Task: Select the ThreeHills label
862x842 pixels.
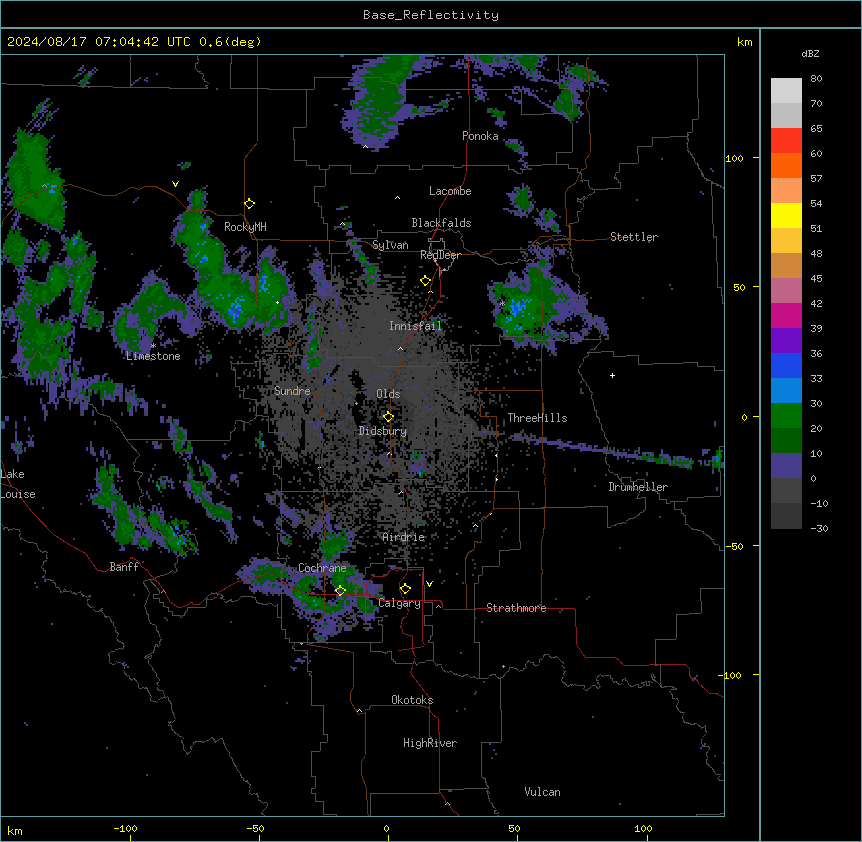Action: point(537,418)
